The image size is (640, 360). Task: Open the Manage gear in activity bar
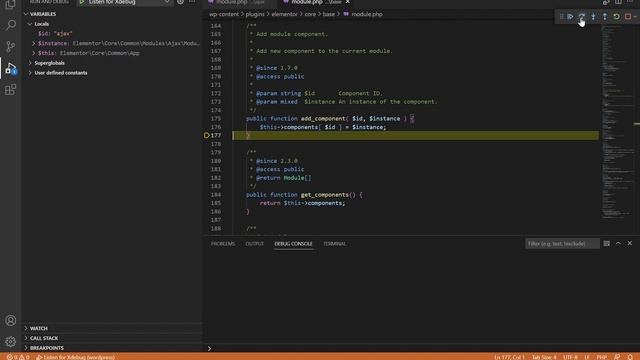coord(11,341)
